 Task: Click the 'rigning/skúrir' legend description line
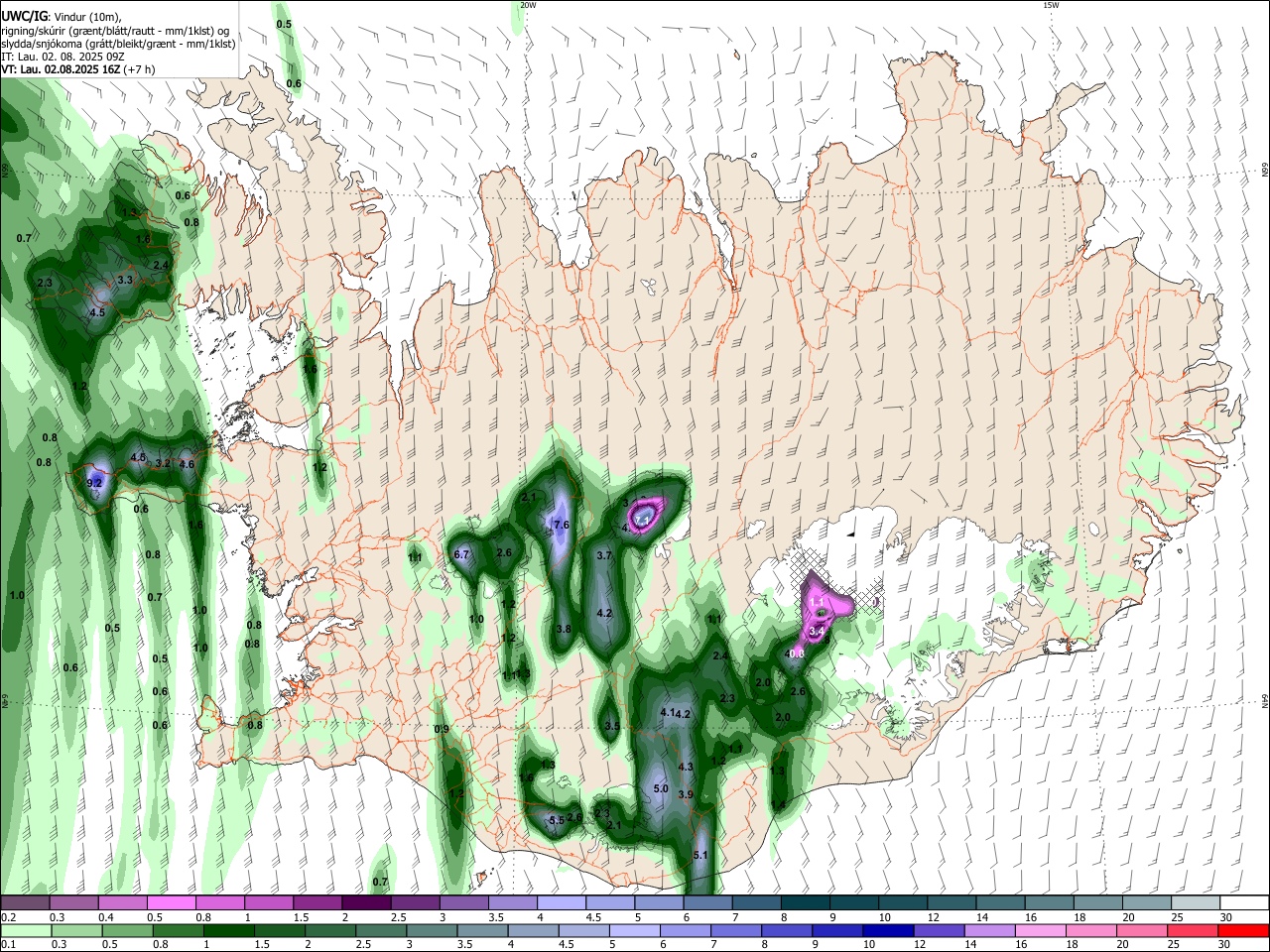(x=115, y=30)
